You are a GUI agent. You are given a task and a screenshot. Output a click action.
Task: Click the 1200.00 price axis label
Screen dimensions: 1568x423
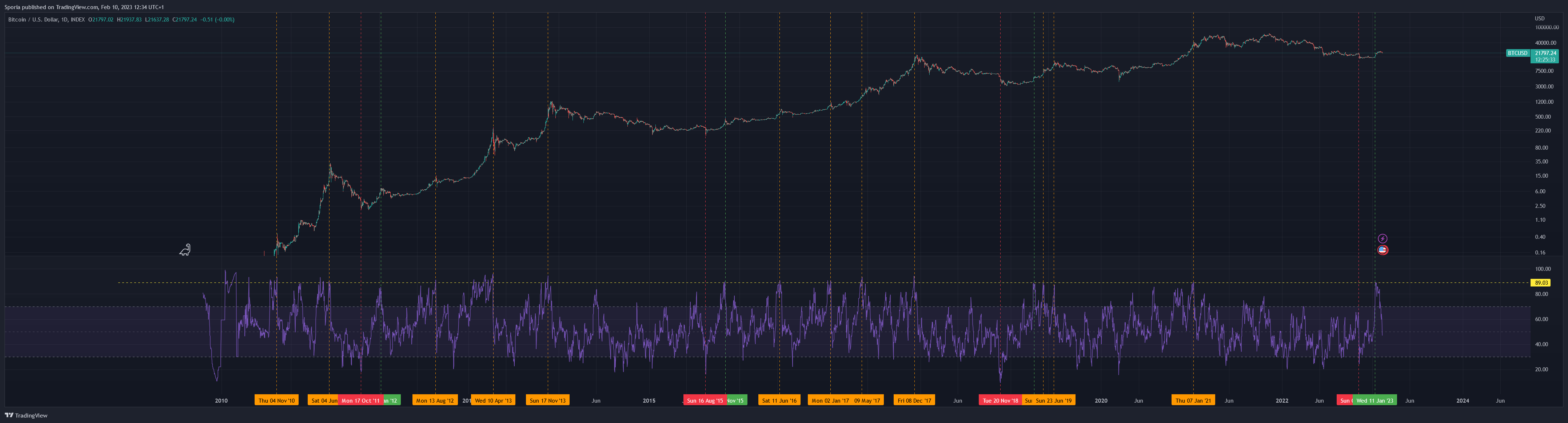(1544, 102)
